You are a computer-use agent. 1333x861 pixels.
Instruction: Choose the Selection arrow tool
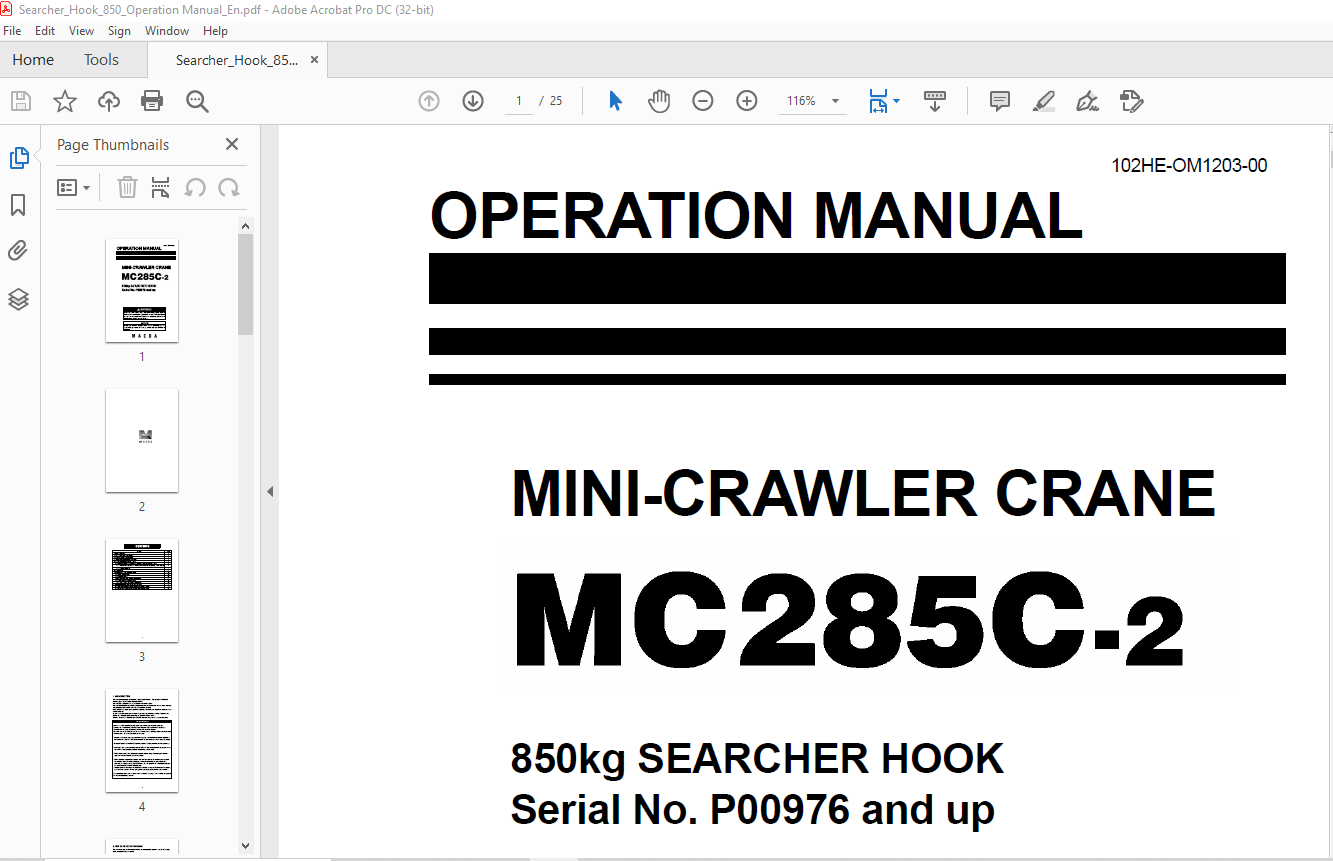tap(615, 101)
